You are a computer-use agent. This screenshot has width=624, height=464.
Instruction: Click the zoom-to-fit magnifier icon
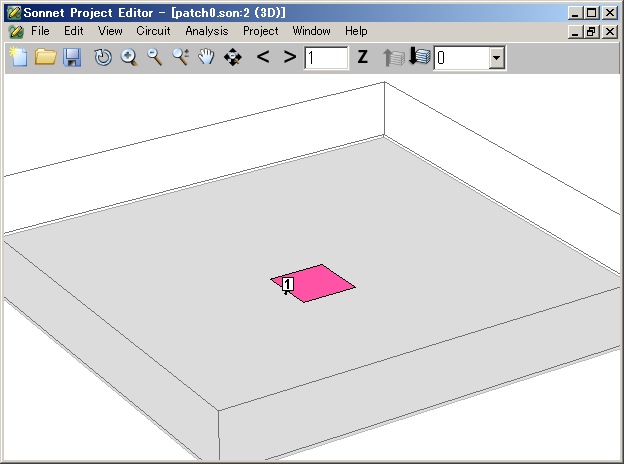(181, 57)
